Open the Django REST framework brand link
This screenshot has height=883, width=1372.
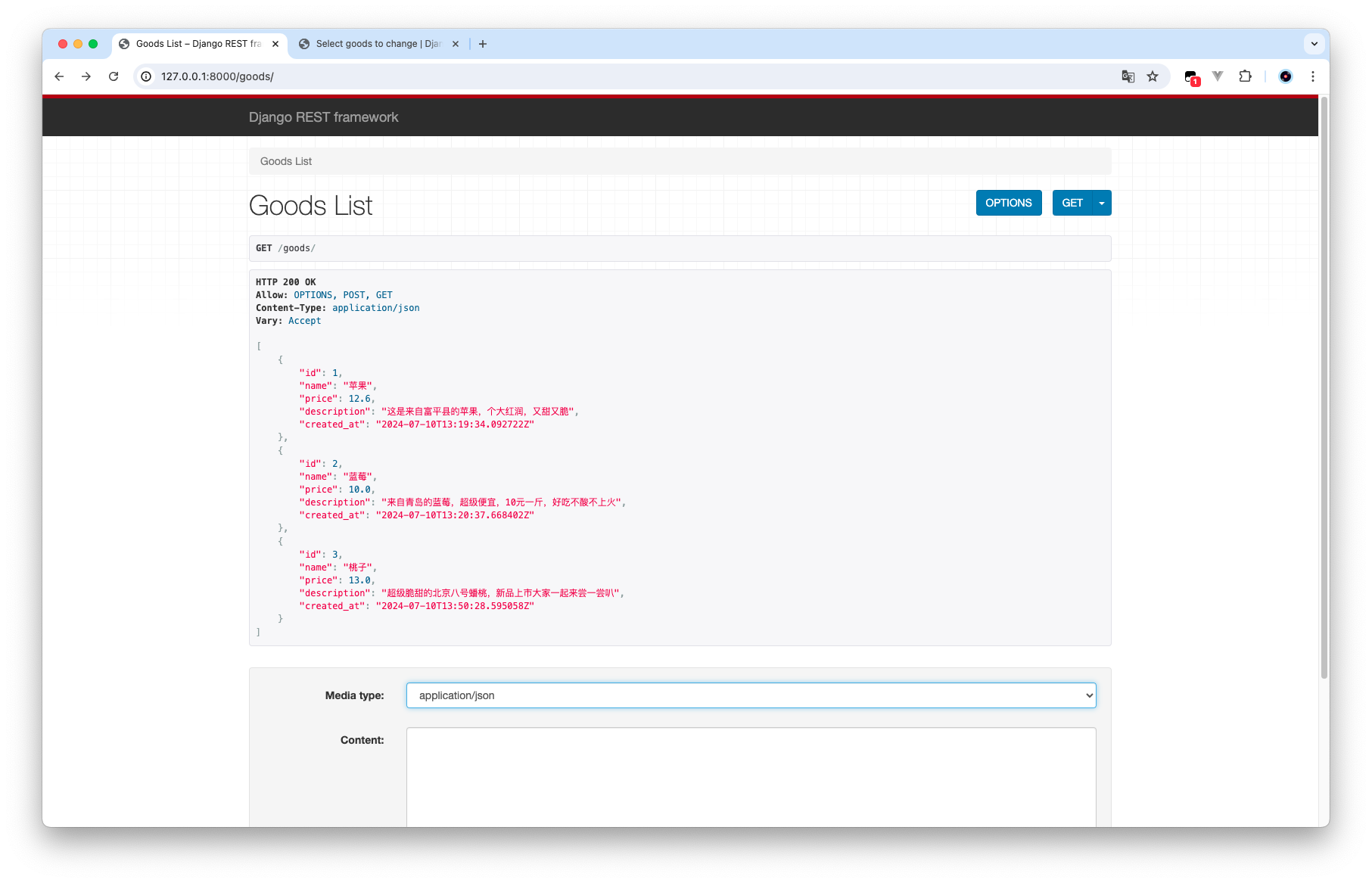[x=323, y=117]
